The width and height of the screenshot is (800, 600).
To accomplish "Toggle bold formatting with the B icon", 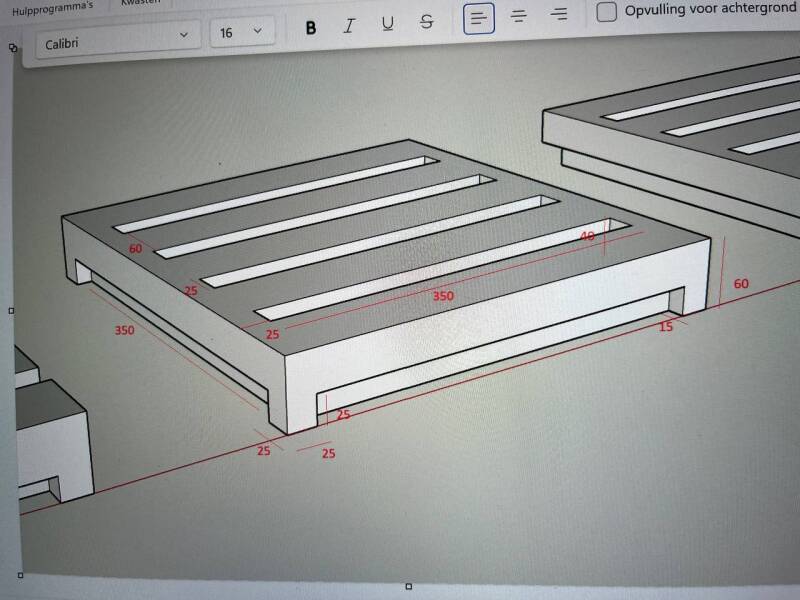I will [311, 27].
